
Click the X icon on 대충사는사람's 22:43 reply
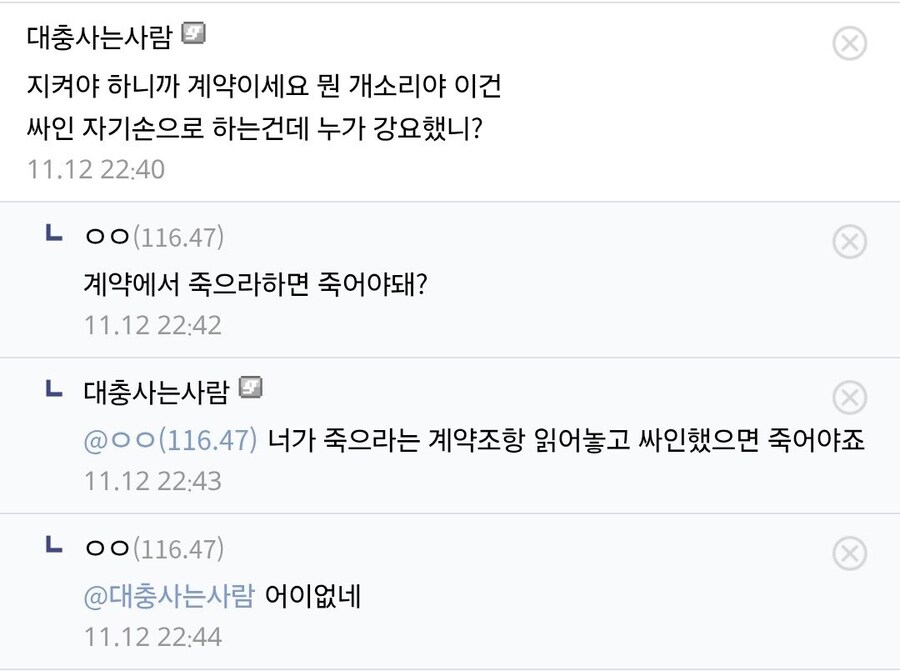click(x=849, y=397)
